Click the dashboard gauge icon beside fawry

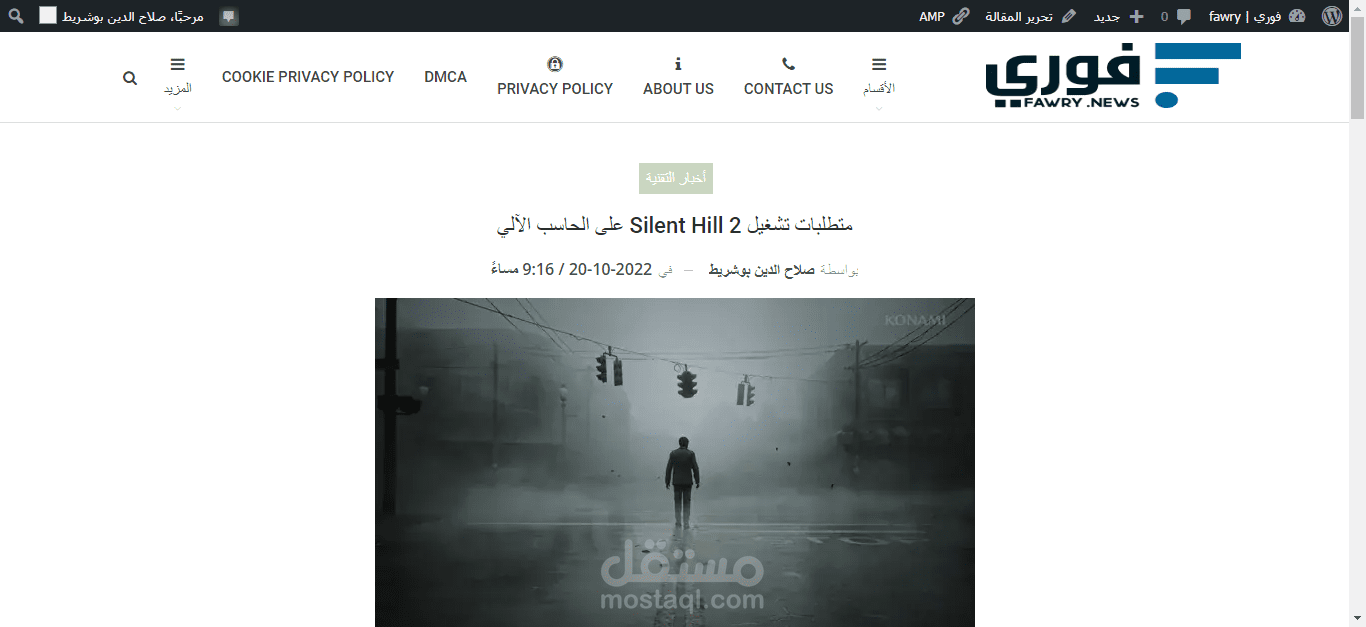point(1297,16)
